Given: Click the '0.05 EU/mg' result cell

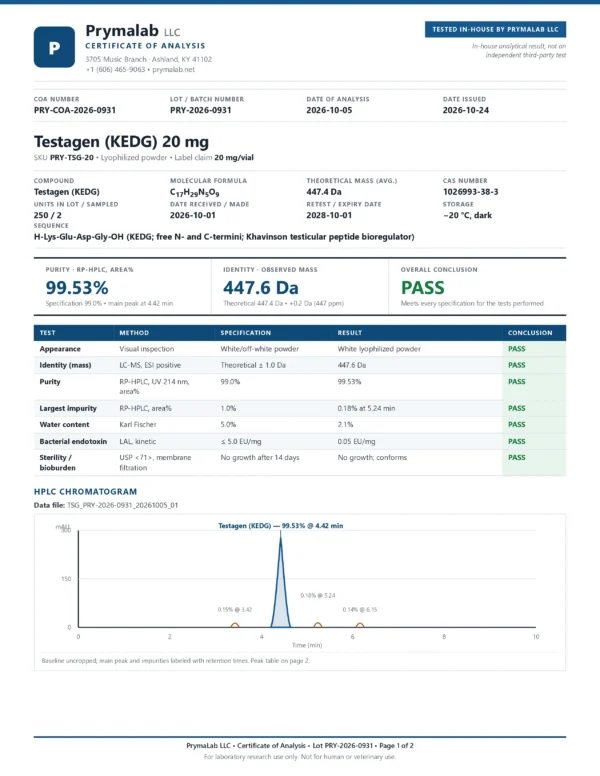Looking at the screenshot, I should coord(356,441).
